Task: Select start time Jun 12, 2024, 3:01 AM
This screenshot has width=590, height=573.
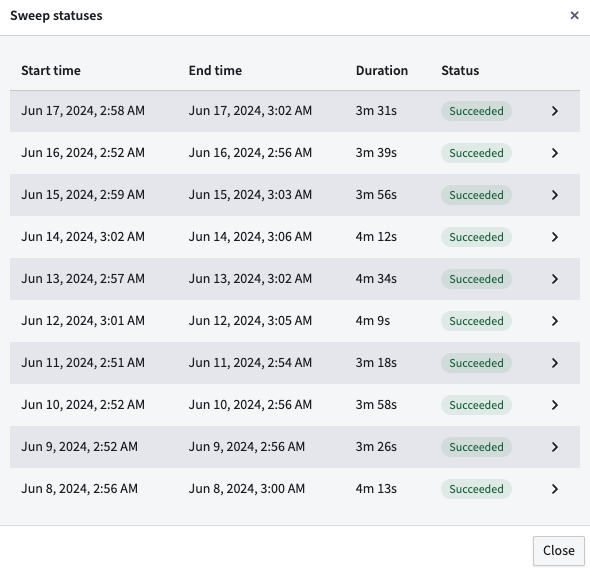Action: pyautogui.click(x=83, y=321)
